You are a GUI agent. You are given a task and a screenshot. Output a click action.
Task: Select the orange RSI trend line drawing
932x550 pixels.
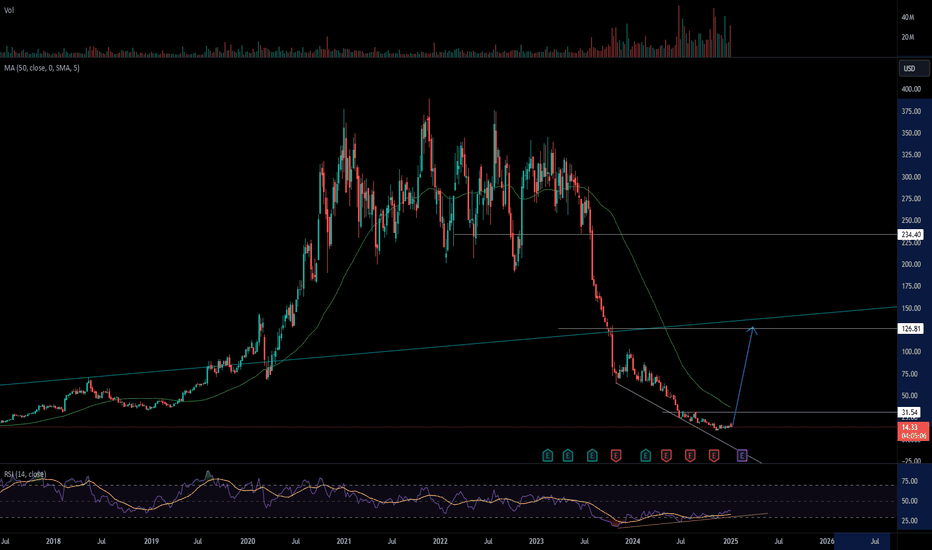pyautogui.click(x=692, y=520)
